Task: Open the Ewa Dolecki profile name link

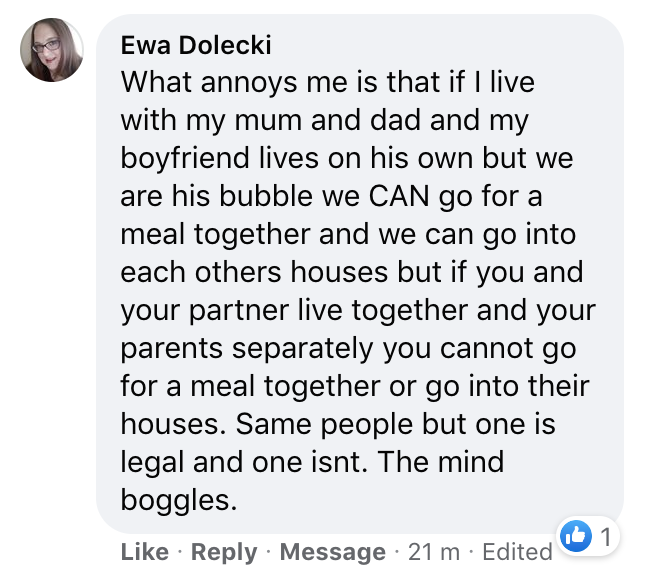Action: pyautogui.click(x=196, y=45)
